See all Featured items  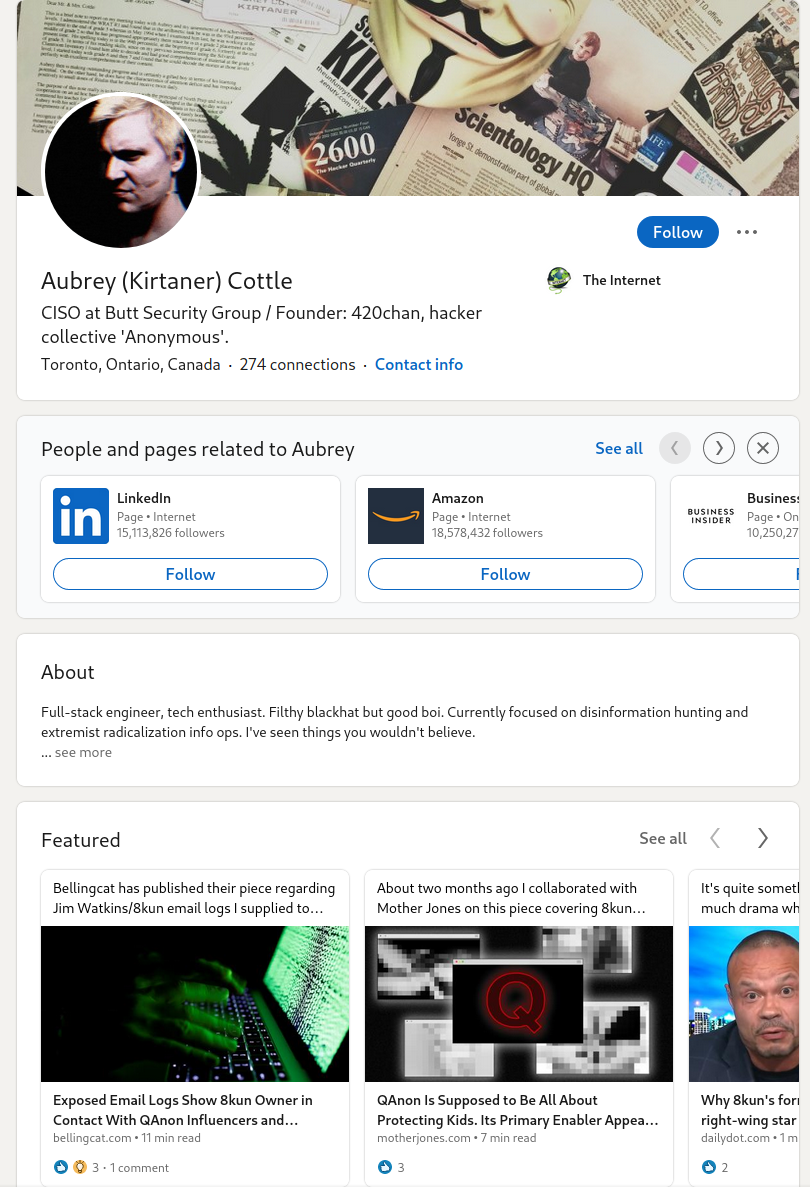662,839
